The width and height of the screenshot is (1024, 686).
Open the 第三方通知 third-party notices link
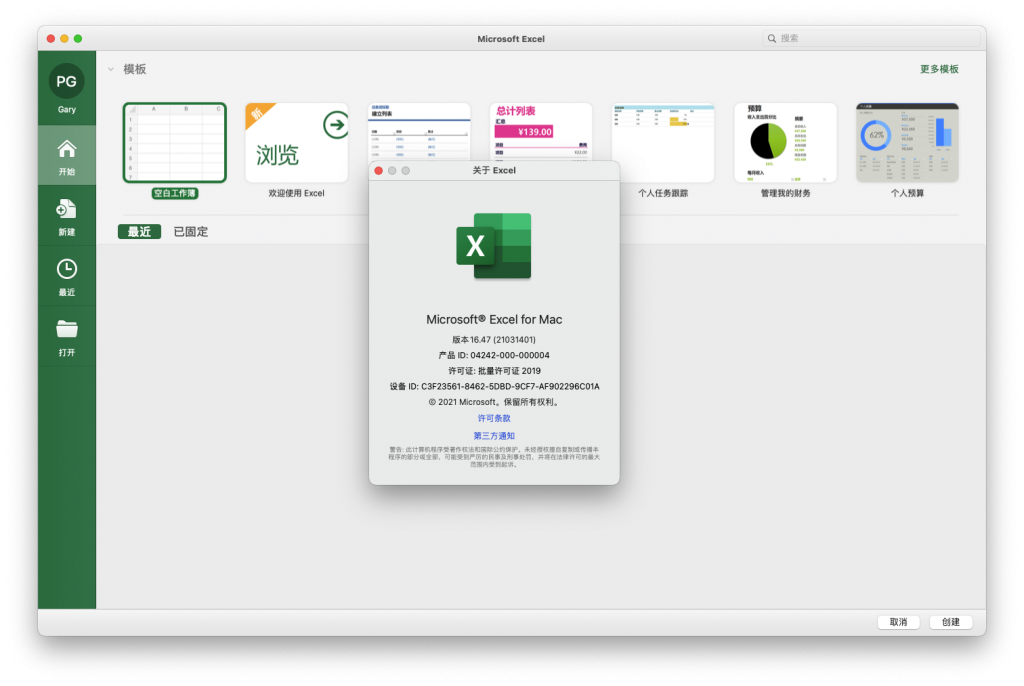[x=494, y=436]
